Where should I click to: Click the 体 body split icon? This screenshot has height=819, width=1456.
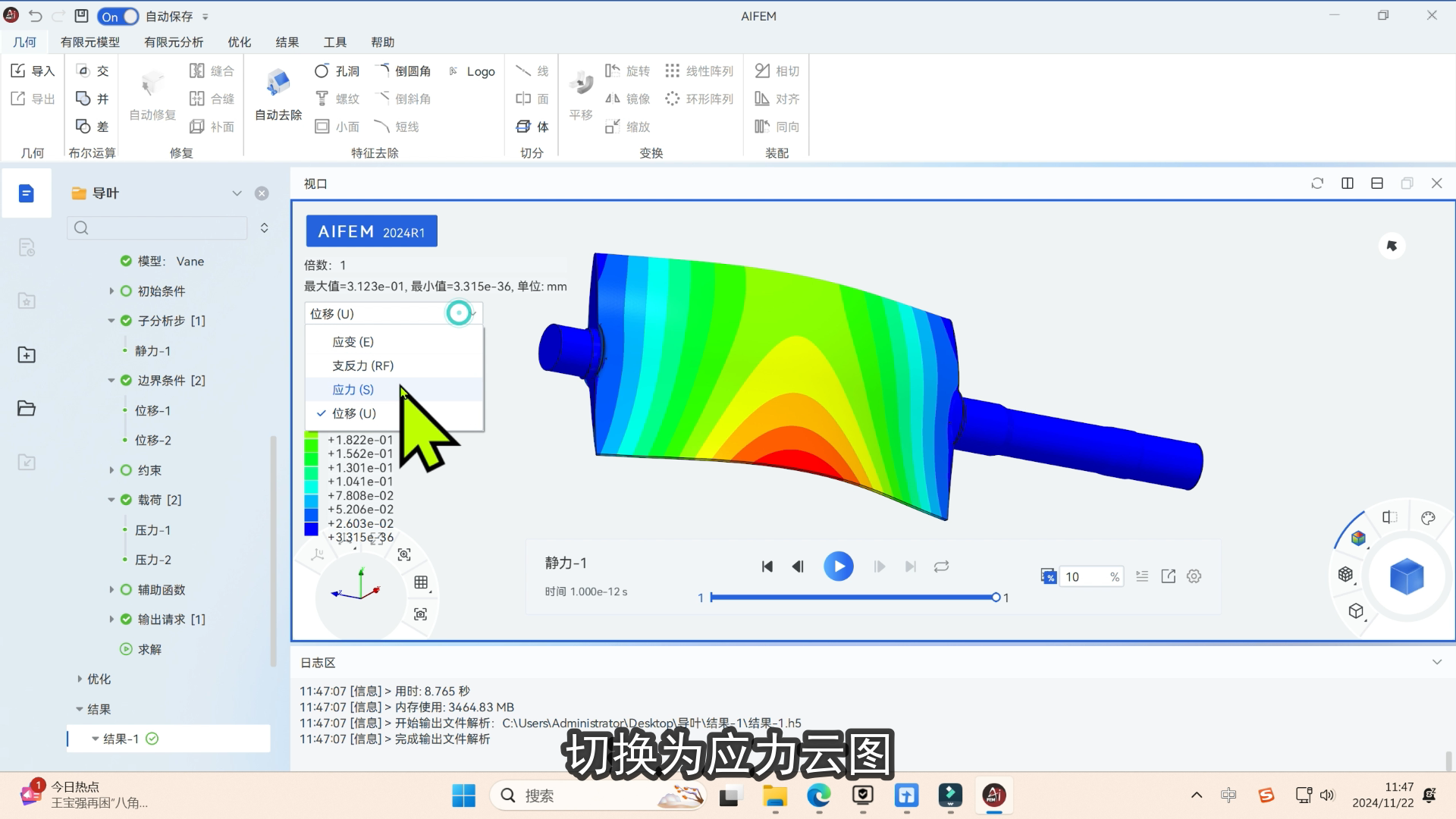[523, 126]
